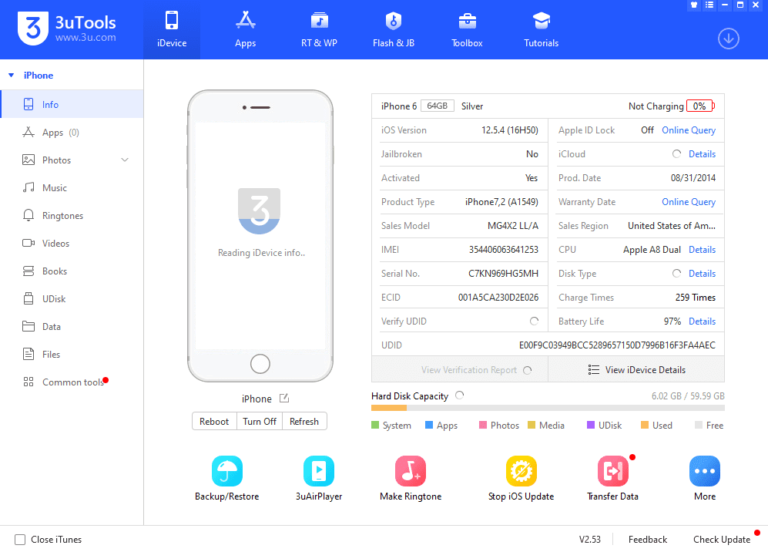
Task: Open Disk Type Details link
Action: (x=702, y=273)
